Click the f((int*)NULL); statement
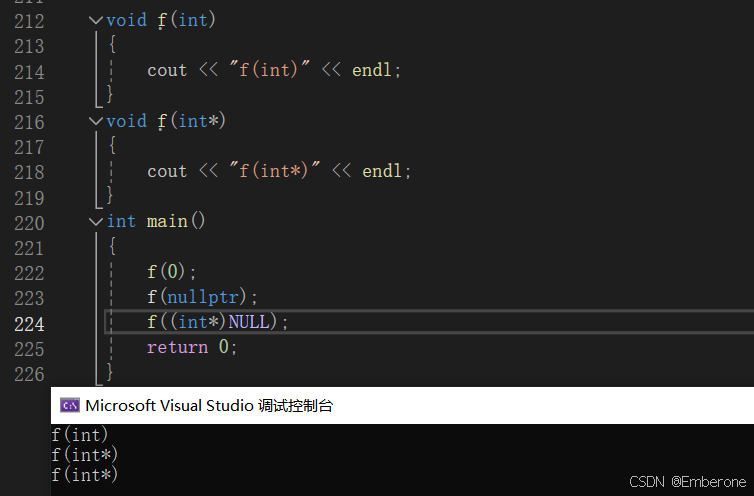 click(217, 321)
